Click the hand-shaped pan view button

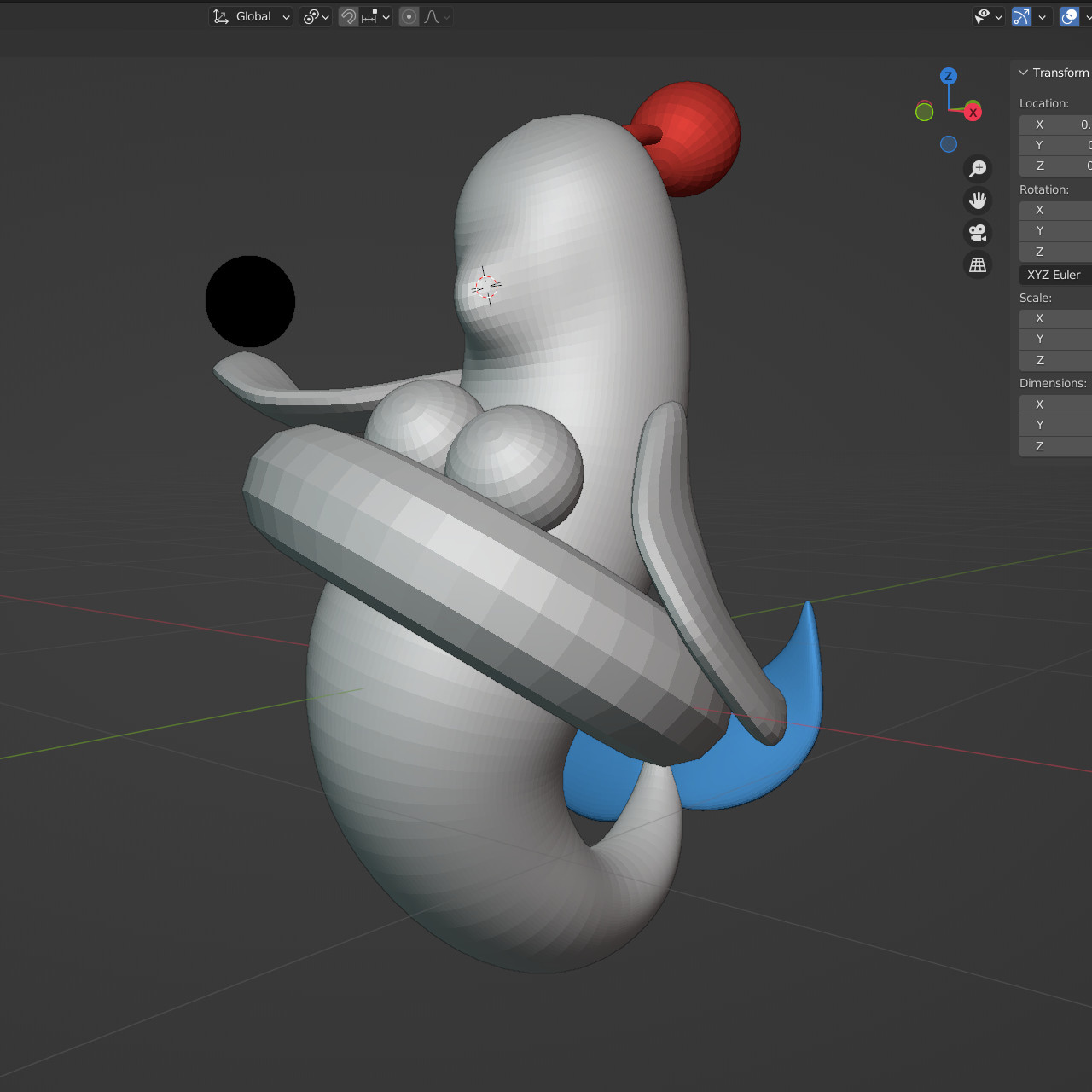(x=978, y=200)
